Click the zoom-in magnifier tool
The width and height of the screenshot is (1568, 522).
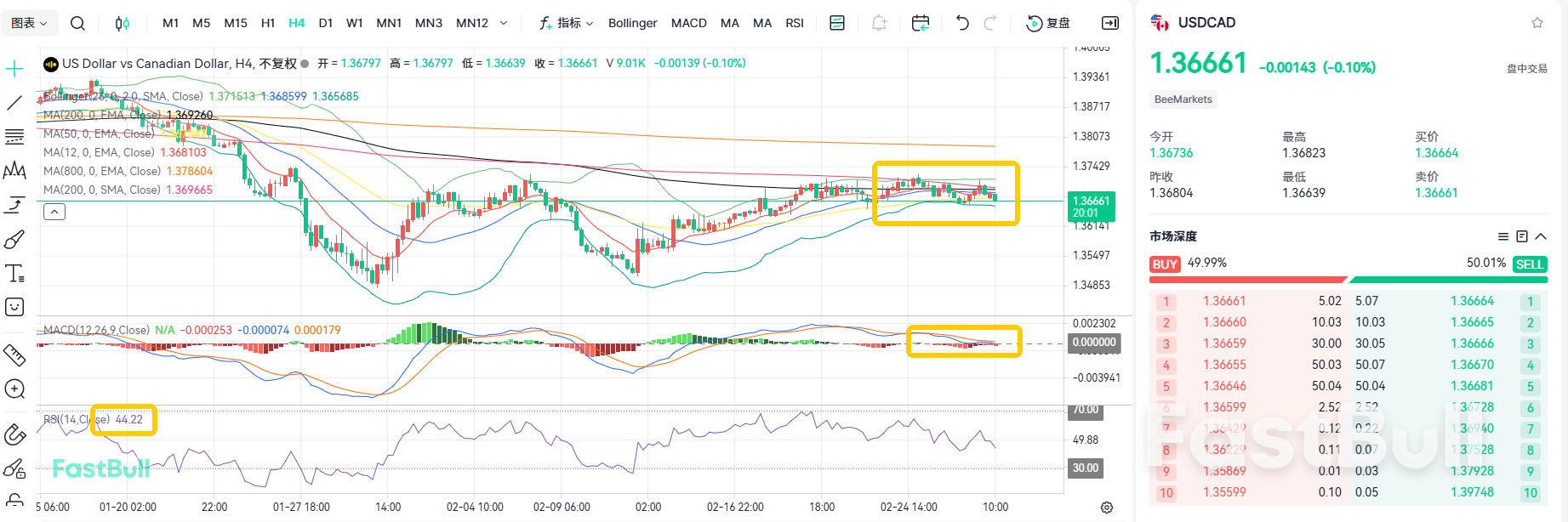pos(14,389)
